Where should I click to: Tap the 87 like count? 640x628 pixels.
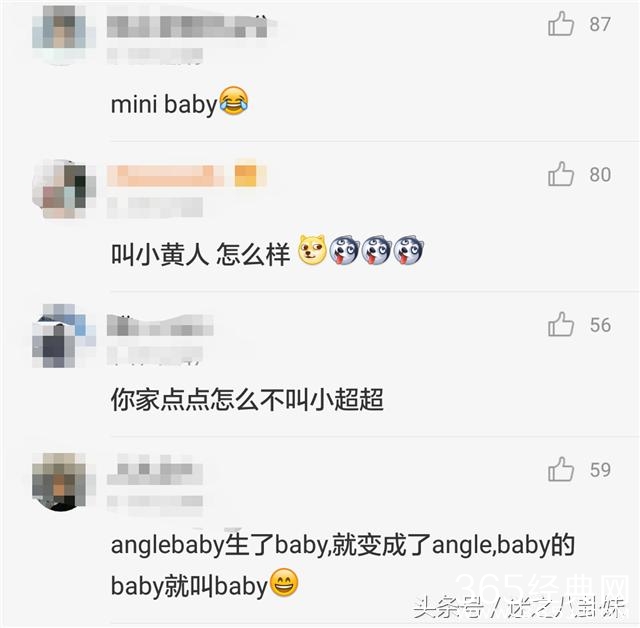(x=600, y=24)
